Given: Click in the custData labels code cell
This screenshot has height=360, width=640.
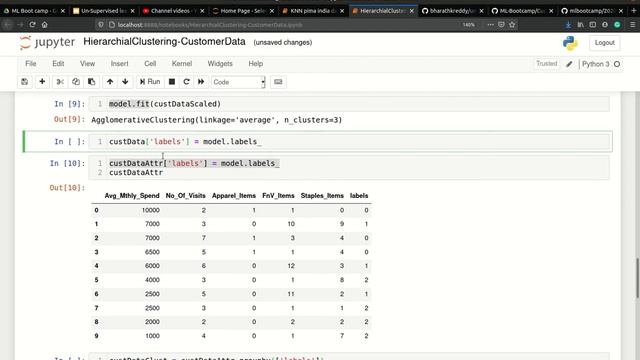Looking at the screenshot, I should [x=349, y=142].
